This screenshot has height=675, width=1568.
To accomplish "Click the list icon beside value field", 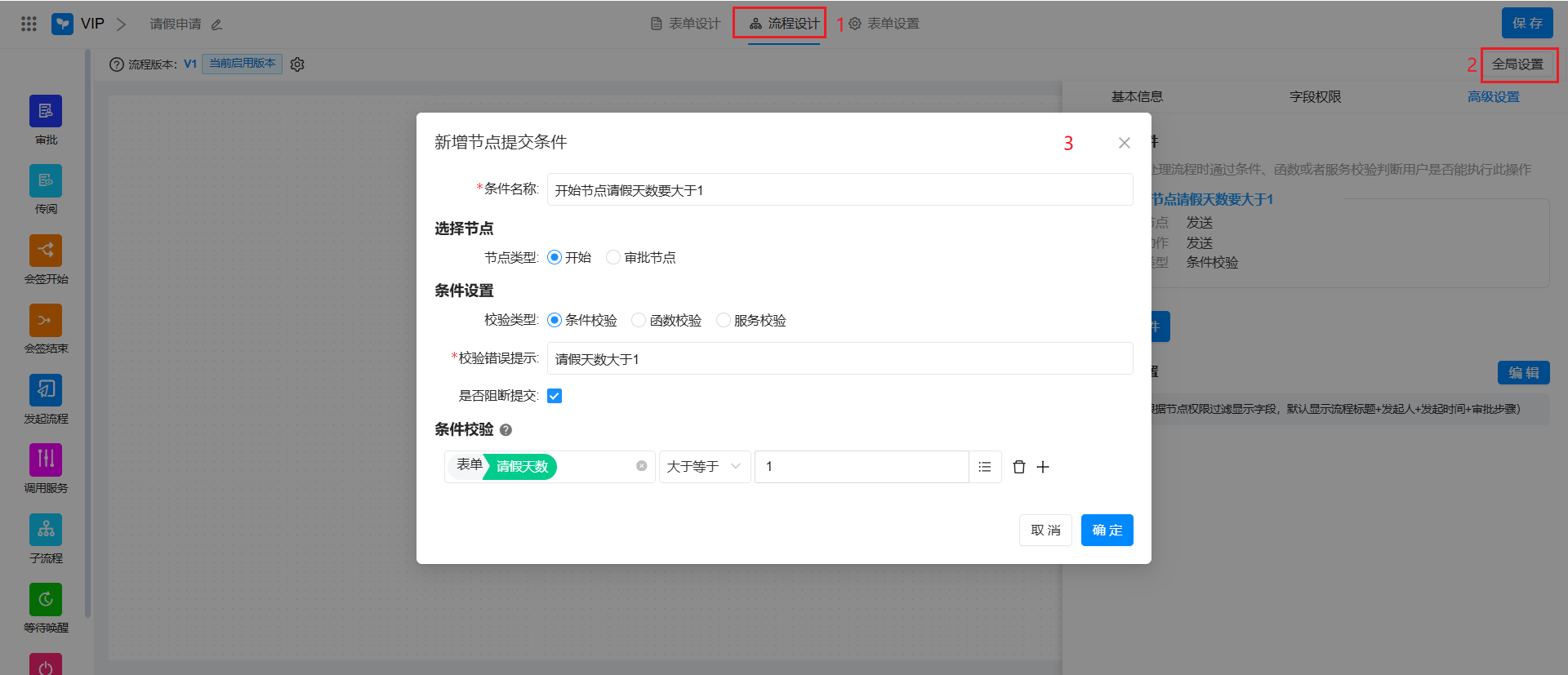I will tap(985, 467).
